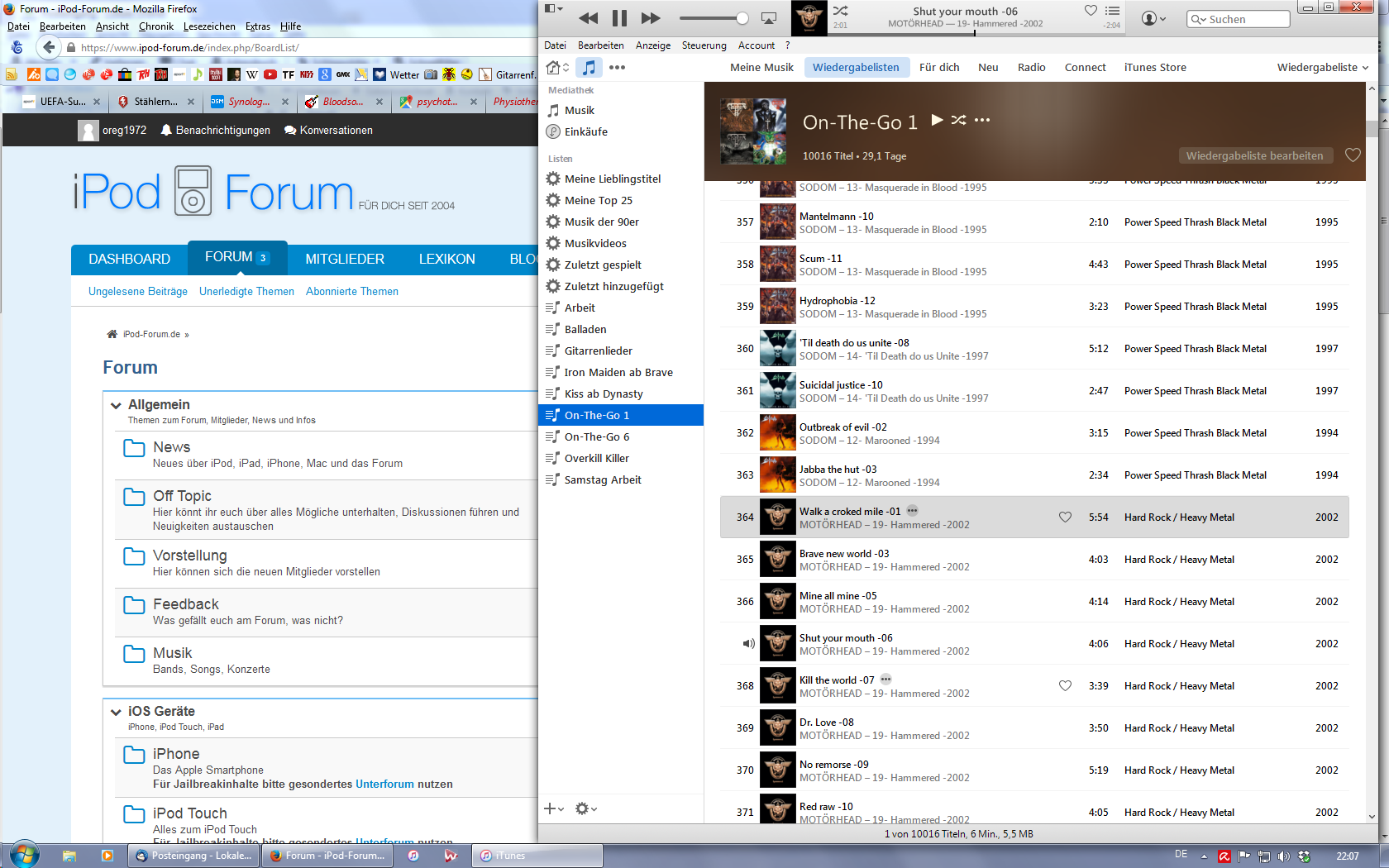Open Benachrichtigungen bell in the forum

[215, 130]
